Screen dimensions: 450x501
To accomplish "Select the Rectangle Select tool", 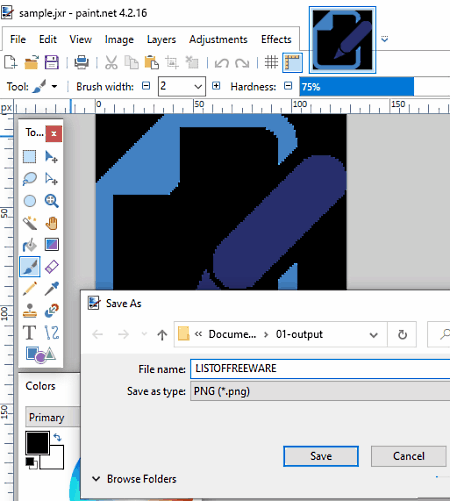I will tap(30, 156).
